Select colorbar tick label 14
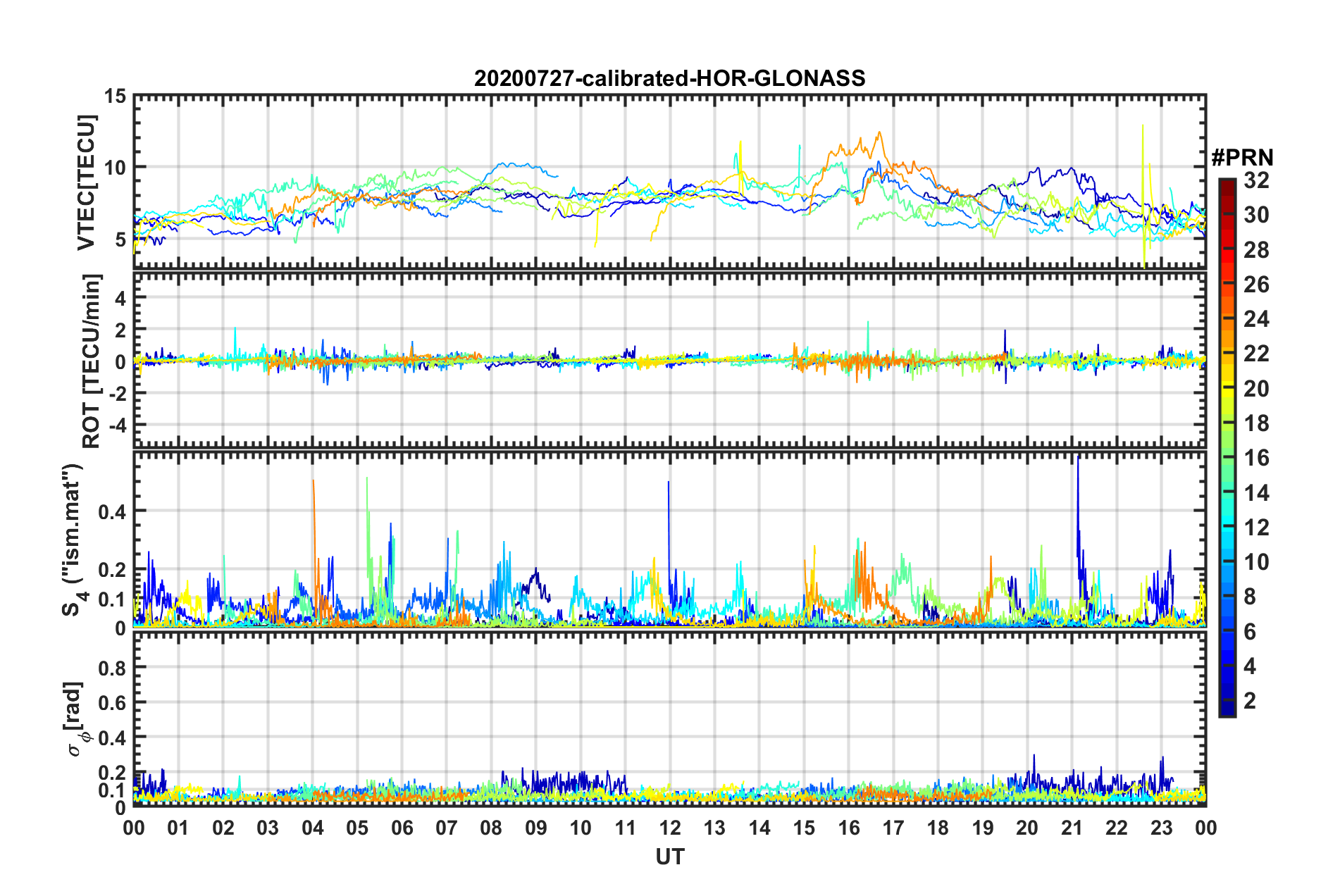This screenshot has height=896, width=1340. (1256, 492)
